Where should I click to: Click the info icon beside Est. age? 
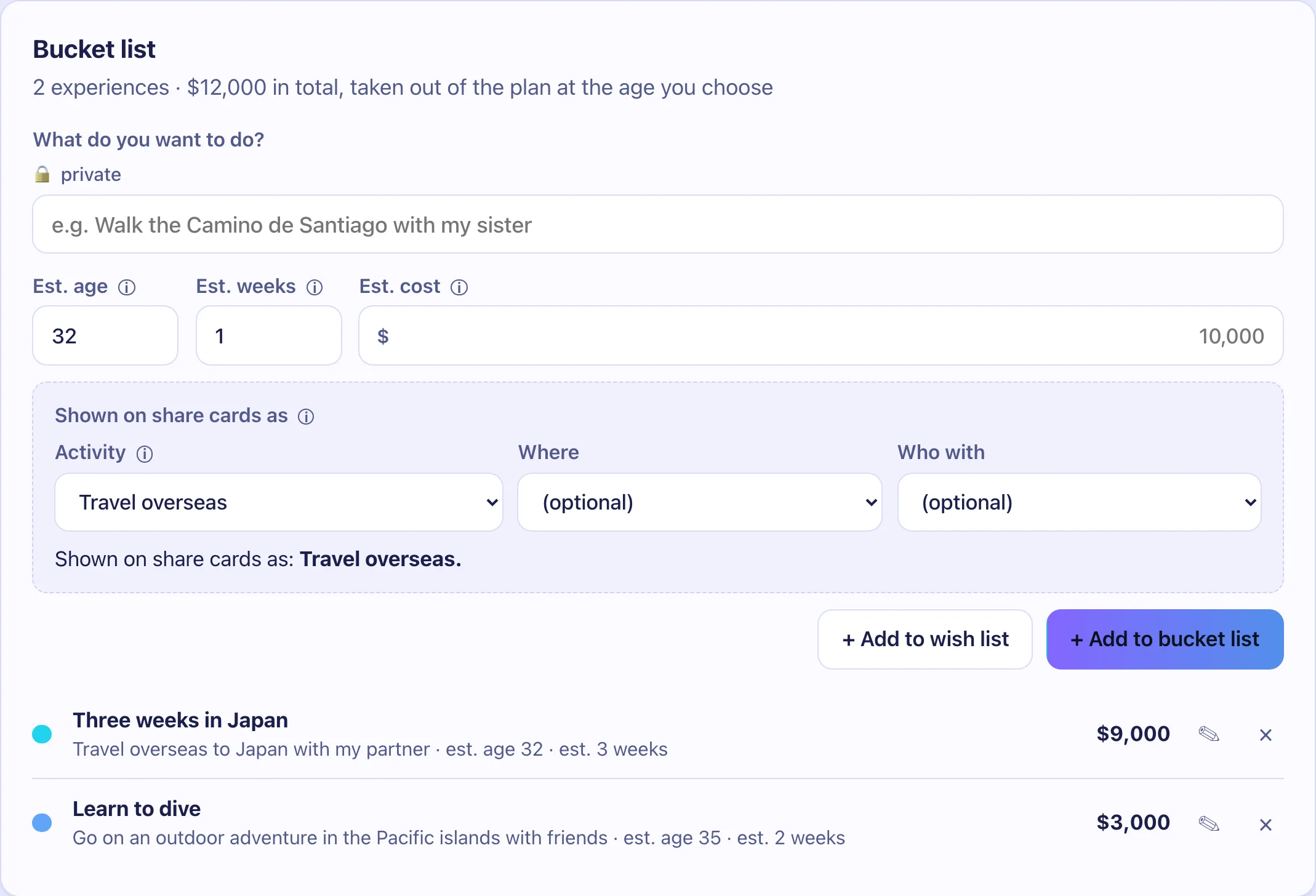click(127, 287)
